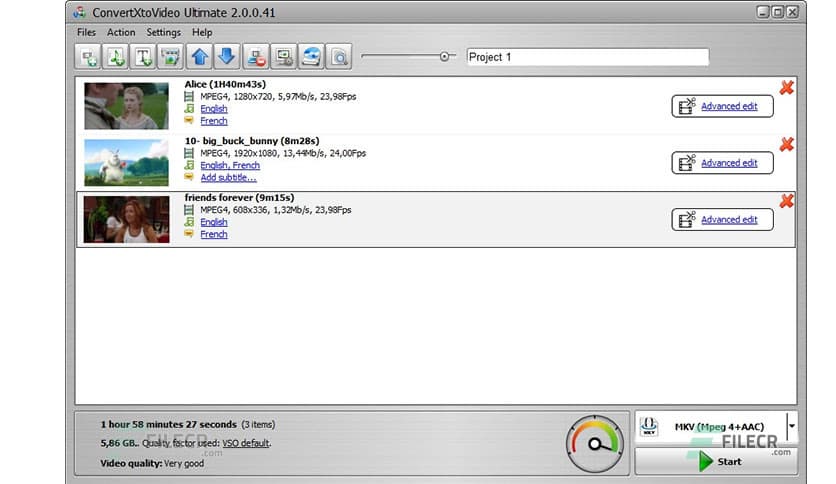Open Advanced edit for big_buck_bunny
Screen dimensions: 836x484
722,163
